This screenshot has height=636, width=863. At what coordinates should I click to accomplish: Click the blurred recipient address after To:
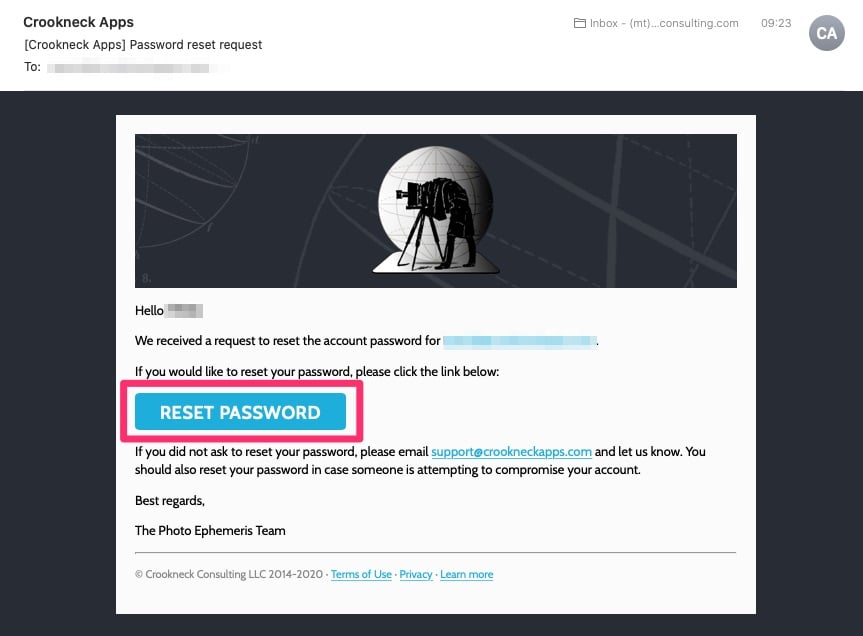[x=138, y=68]
